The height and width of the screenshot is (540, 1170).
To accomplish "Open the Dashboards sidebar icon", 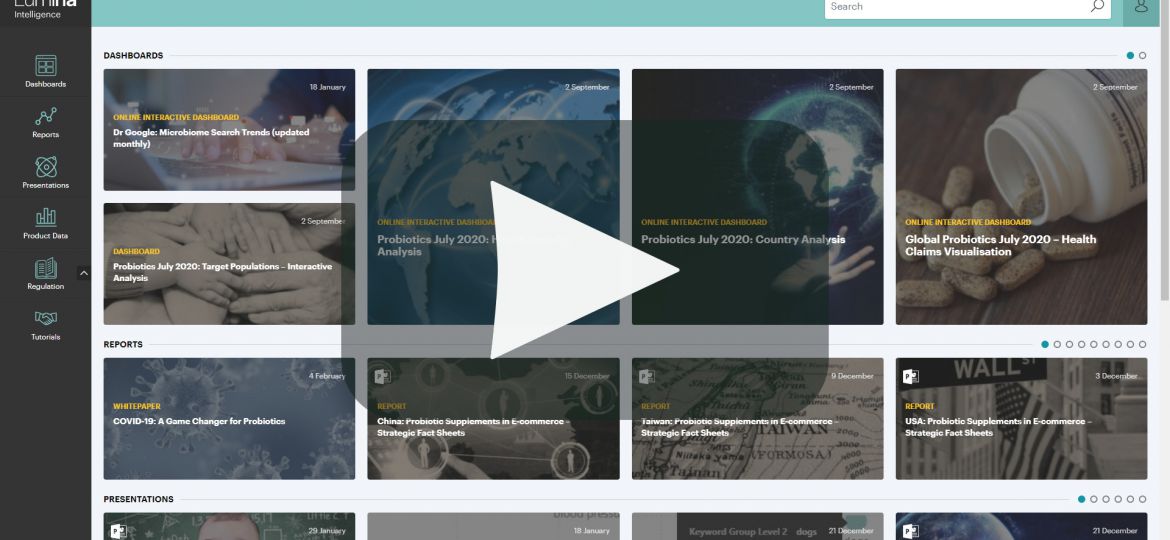I will tap(46, 66).
